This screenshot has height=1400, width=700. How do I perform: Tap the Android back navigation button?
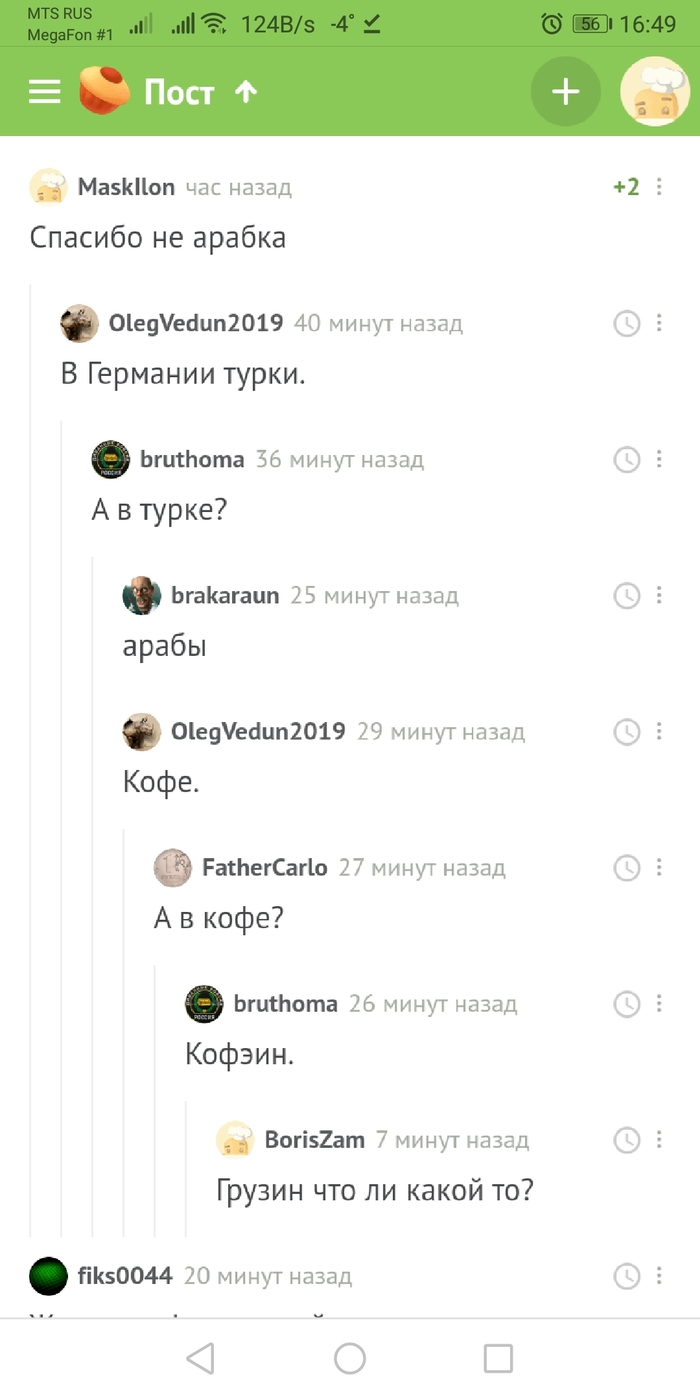click(200, 1358)
